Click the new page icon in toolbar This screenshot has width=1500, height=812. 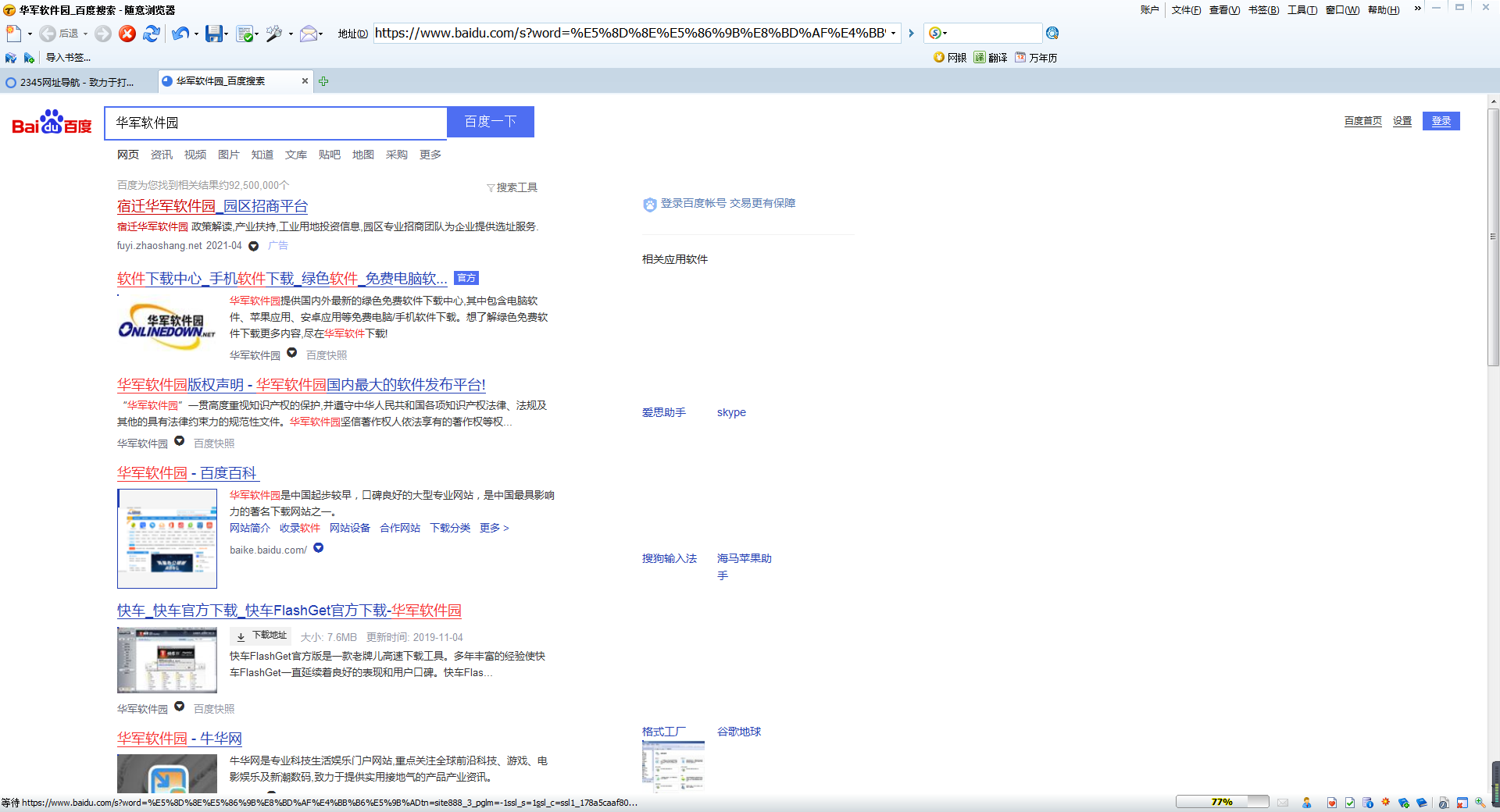tap(13, 34)
